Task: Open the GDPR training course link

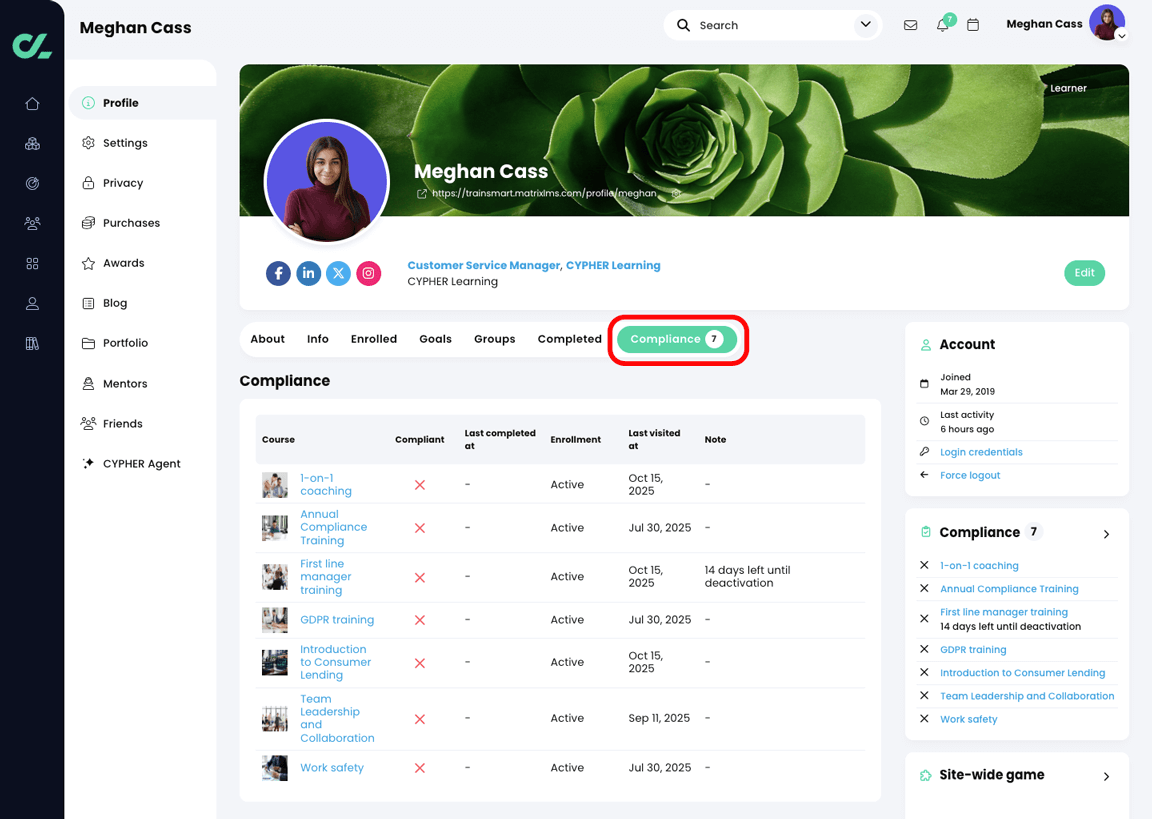Action: (x=337, y=619)
